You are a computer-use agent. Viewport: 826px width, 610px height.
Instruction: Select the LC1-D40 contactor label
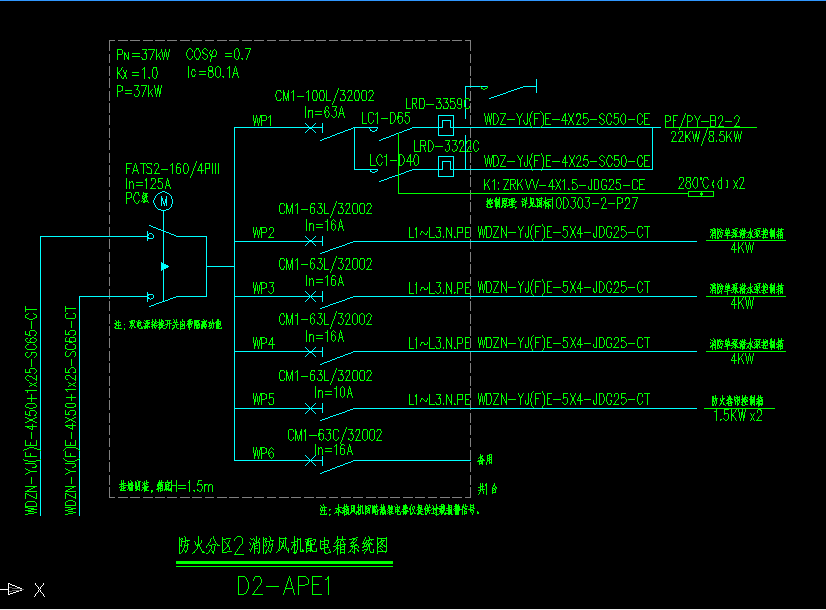[394, 160]
